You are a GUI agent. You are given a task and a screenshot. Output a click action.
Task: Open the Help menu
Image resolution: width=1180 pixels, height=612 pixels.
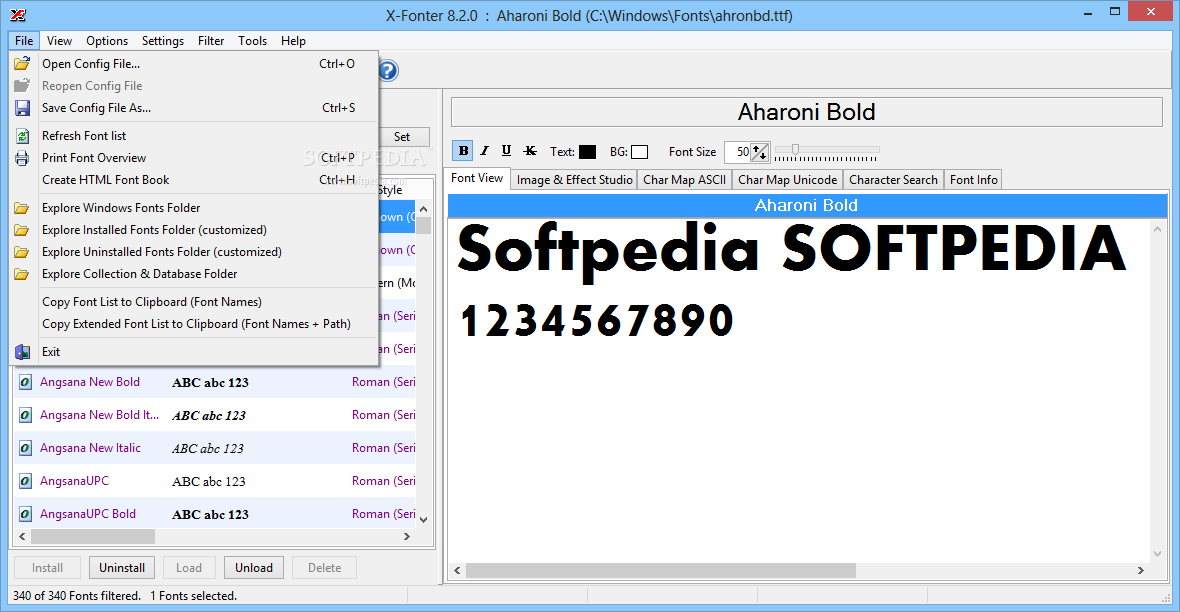[293, 41]
